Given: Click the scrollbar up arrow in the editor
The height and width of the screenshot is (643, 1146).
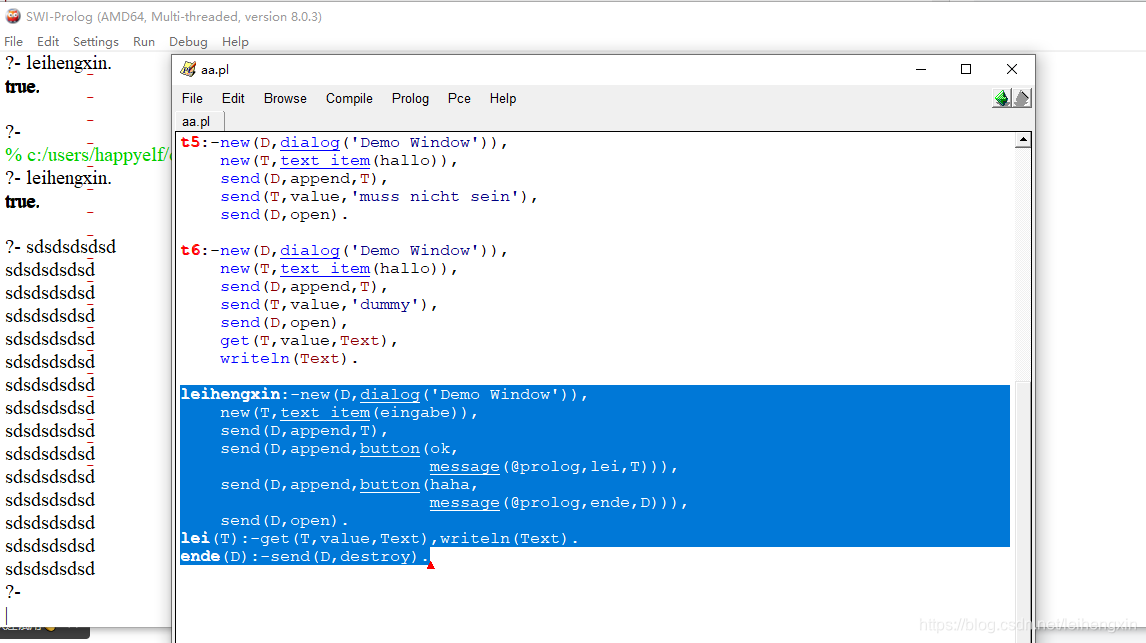Looking at the screenshot, I should [1022, 140].
